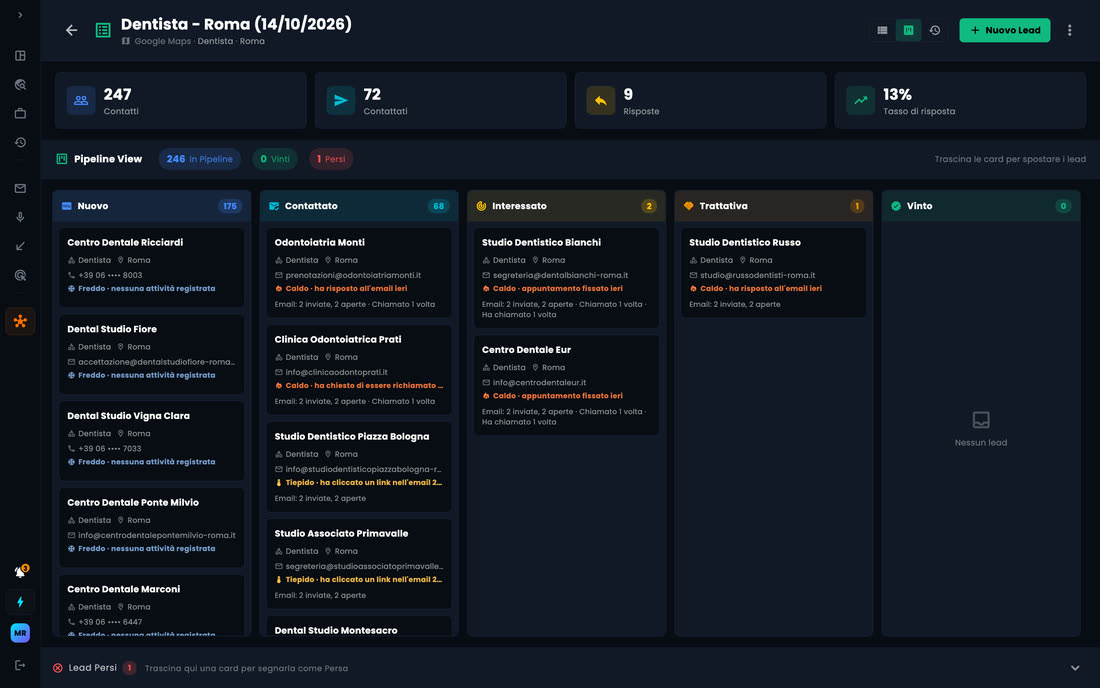The width and height of the screenshot is (1100, 688).
Task: Open Studio Dentistico Bianchi card
Action: [566, 277]
